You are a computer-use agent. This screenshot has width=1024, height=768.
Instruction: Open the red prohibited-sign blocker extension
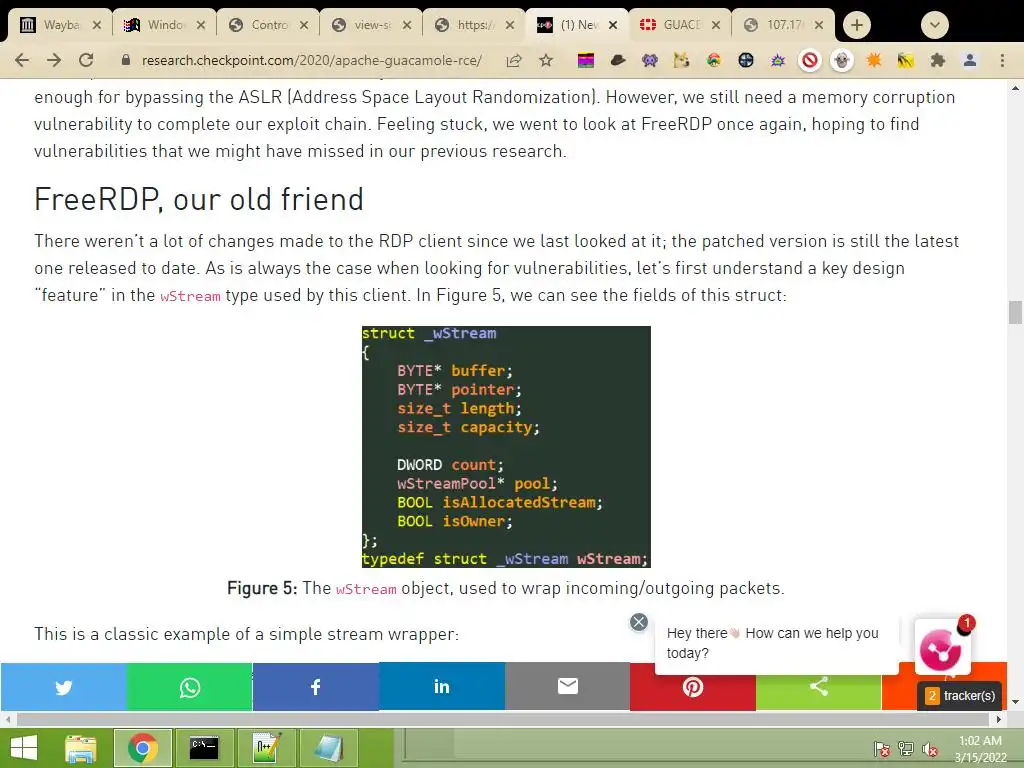810,61
